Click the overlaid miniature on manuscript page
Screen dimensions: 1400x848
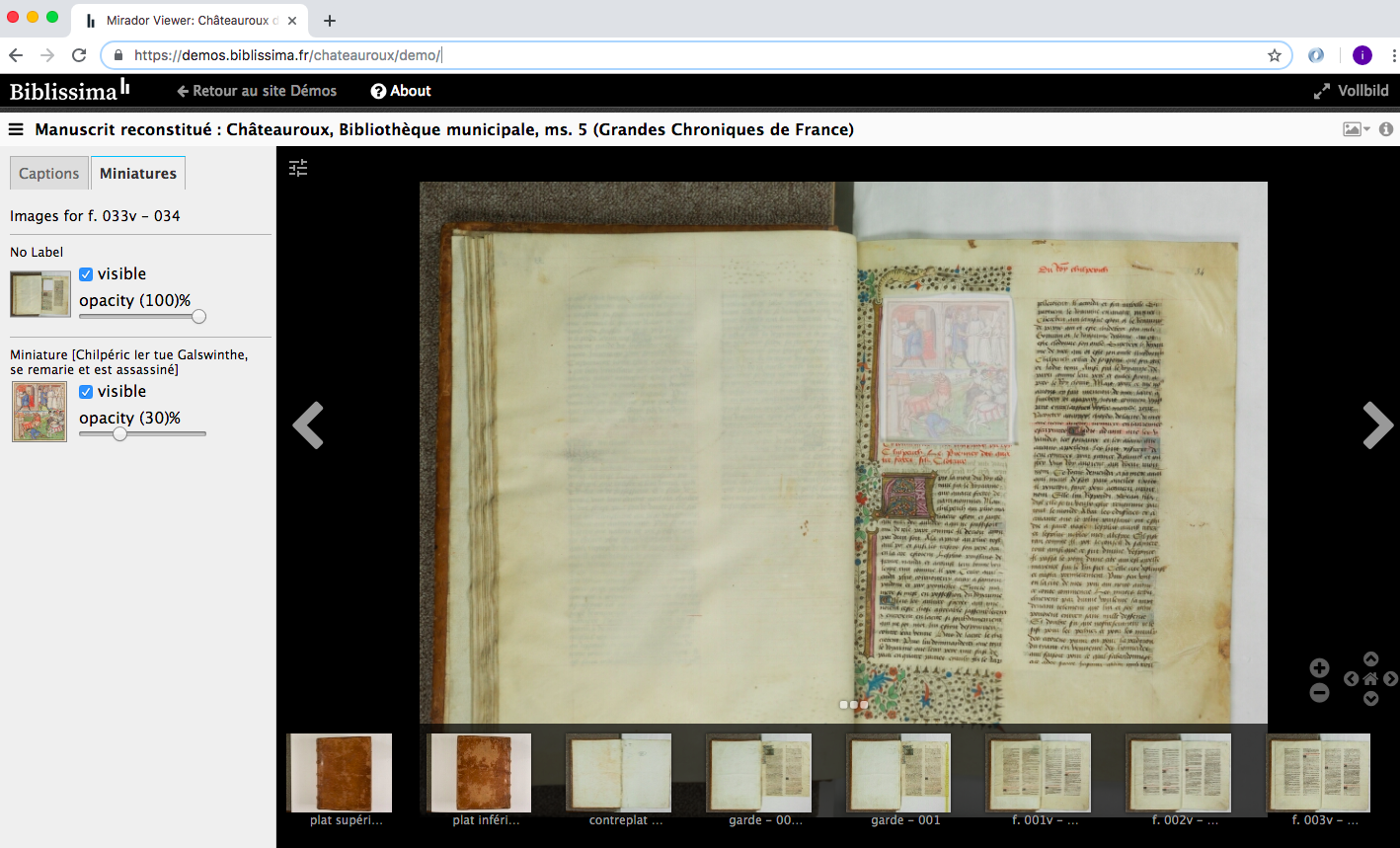point(946,368)
